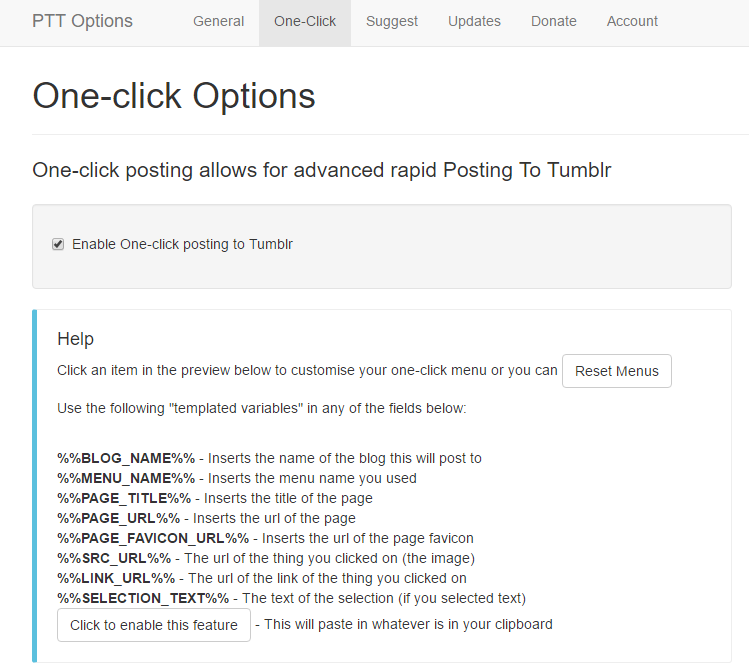The image size is (749, 671).
Task: Click the One-click Options page heading
Action: point(174,96)
